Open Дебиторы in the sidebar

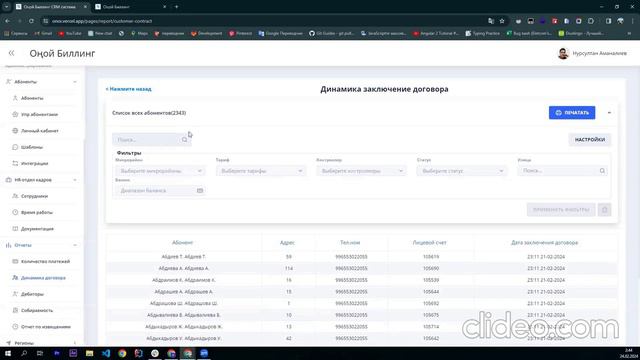(32, 294)
